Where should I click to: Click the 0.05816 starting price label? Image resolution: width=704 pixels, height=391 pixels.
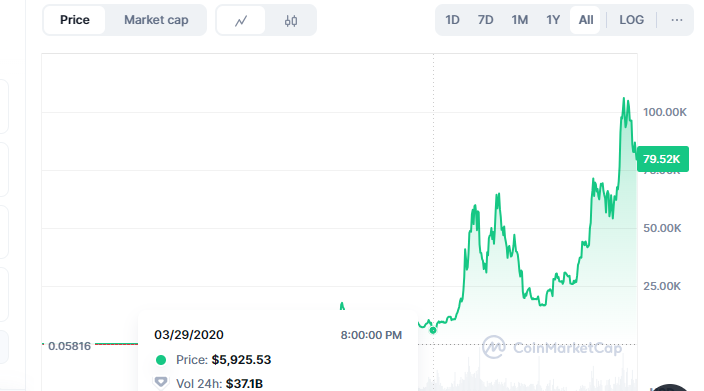pyautogui.click(x=69, y=346)
